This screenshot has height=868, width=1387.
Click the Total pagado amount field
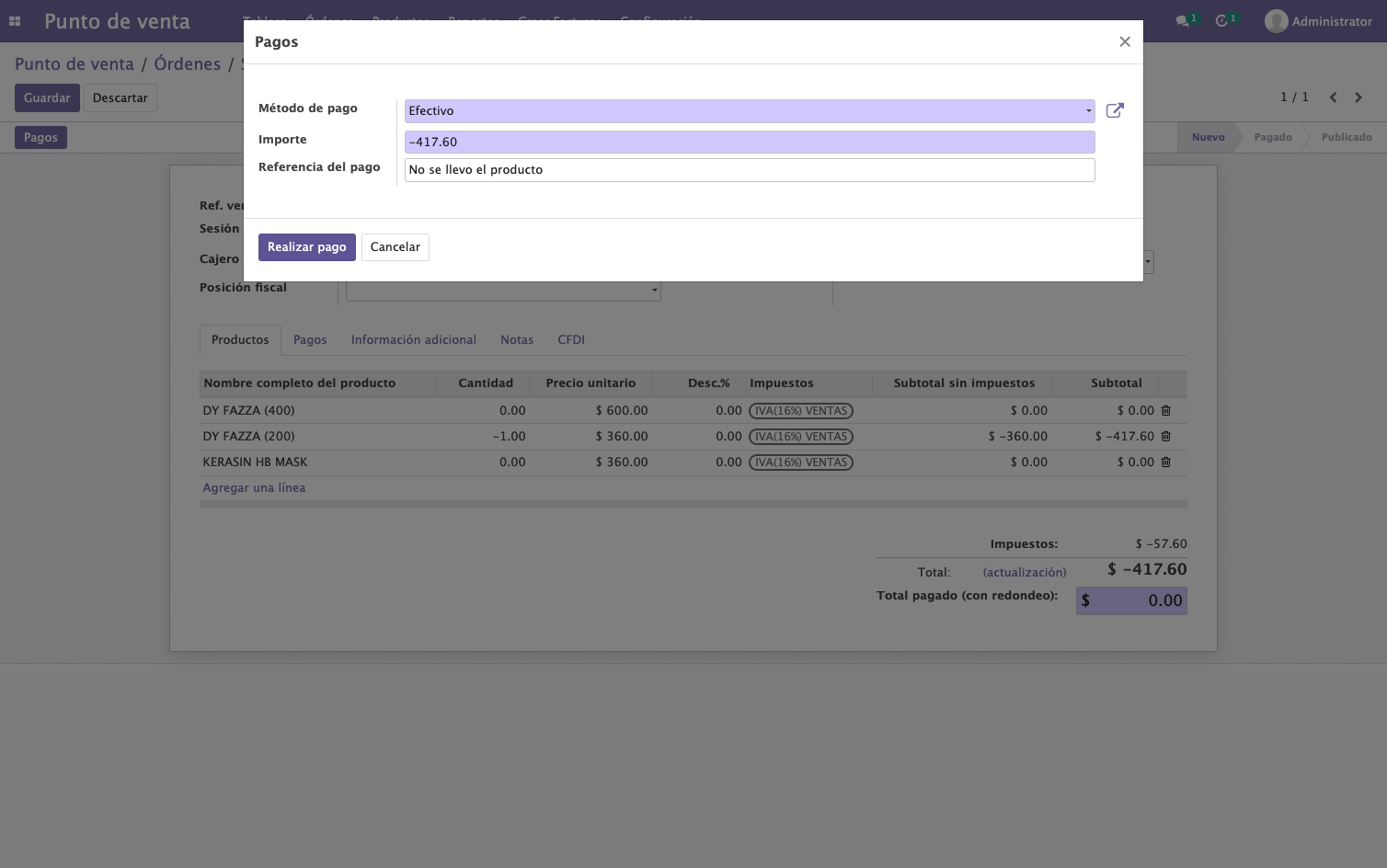(1131, 601)
